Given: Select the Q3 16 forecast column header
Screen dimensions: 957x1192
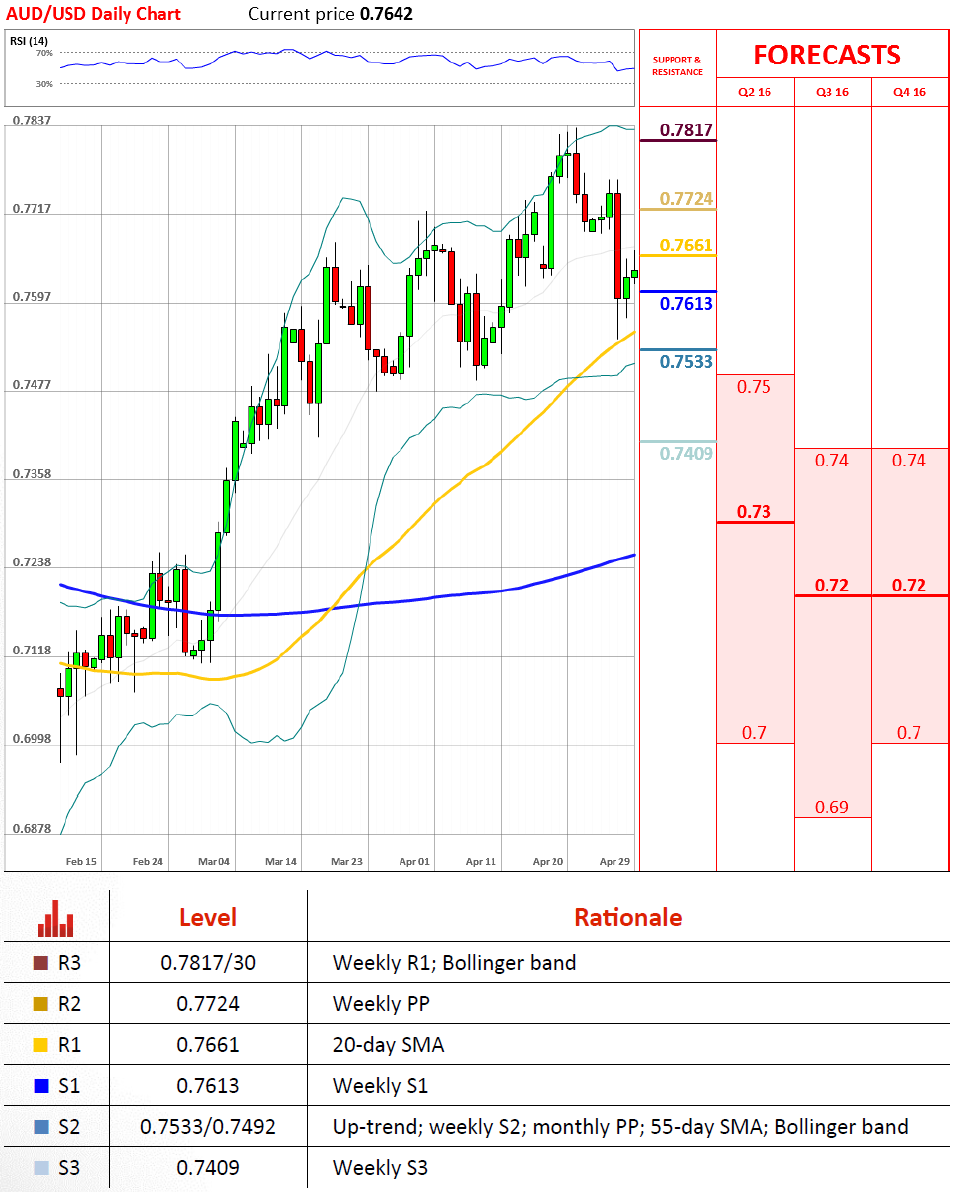Looking at the screenshot, I should click(832, 92).
